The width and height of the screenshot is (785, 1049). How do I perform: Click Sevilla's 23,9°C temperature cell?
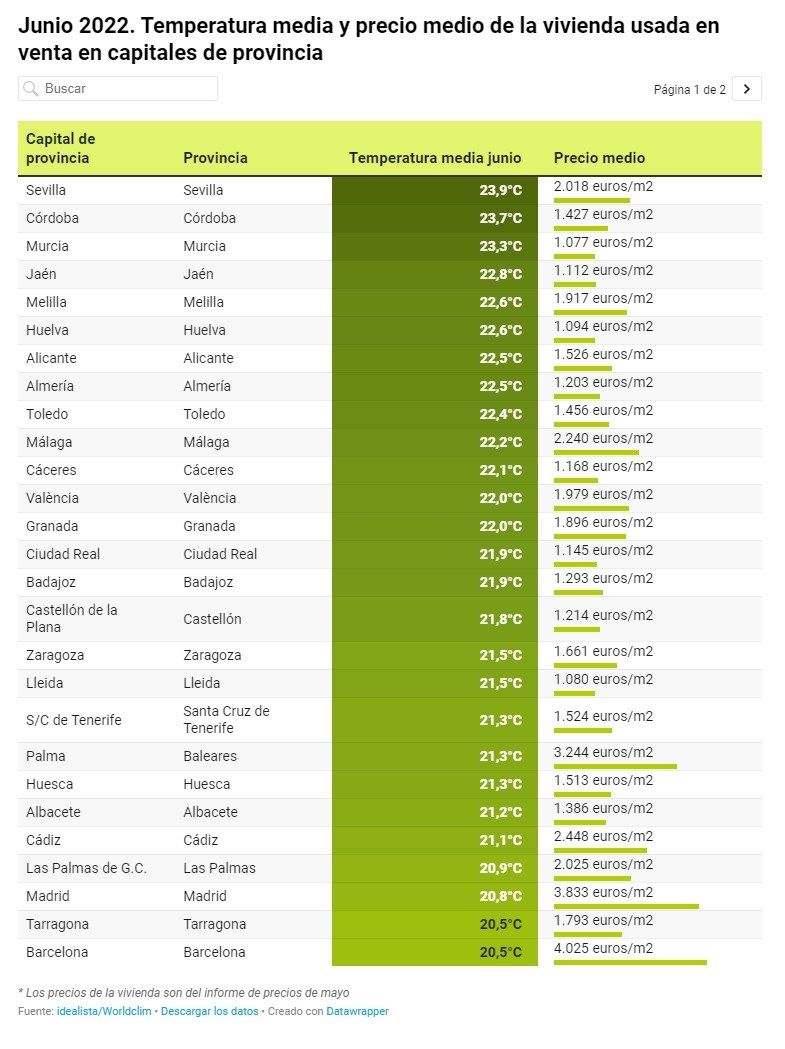click(435, 190)
